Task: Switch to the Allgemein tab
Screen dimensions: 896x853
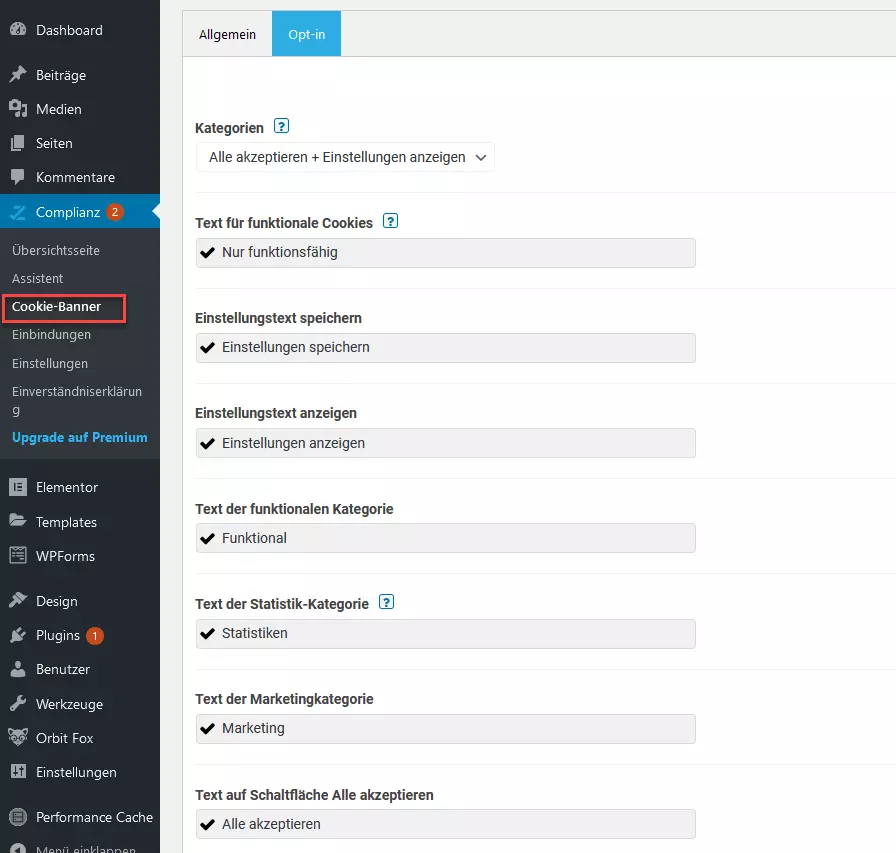Action: click(x=227, y=34)
